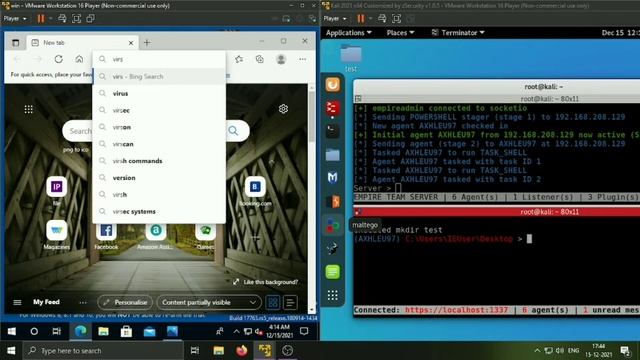Pause the Kali virtual machine
Viewport: 640px width, 360px height.
[361, 18]
